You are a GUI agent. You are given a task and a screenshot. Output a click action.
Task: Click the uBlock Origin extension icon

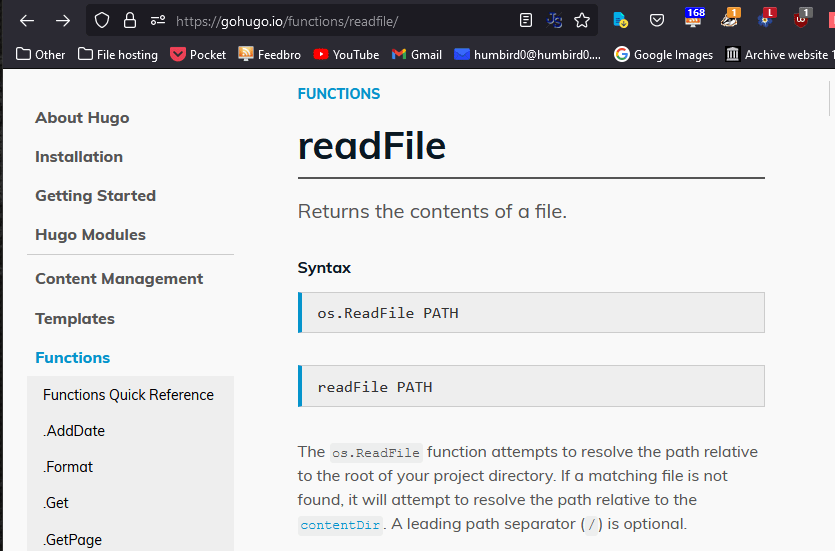click(x=802, y=19)
